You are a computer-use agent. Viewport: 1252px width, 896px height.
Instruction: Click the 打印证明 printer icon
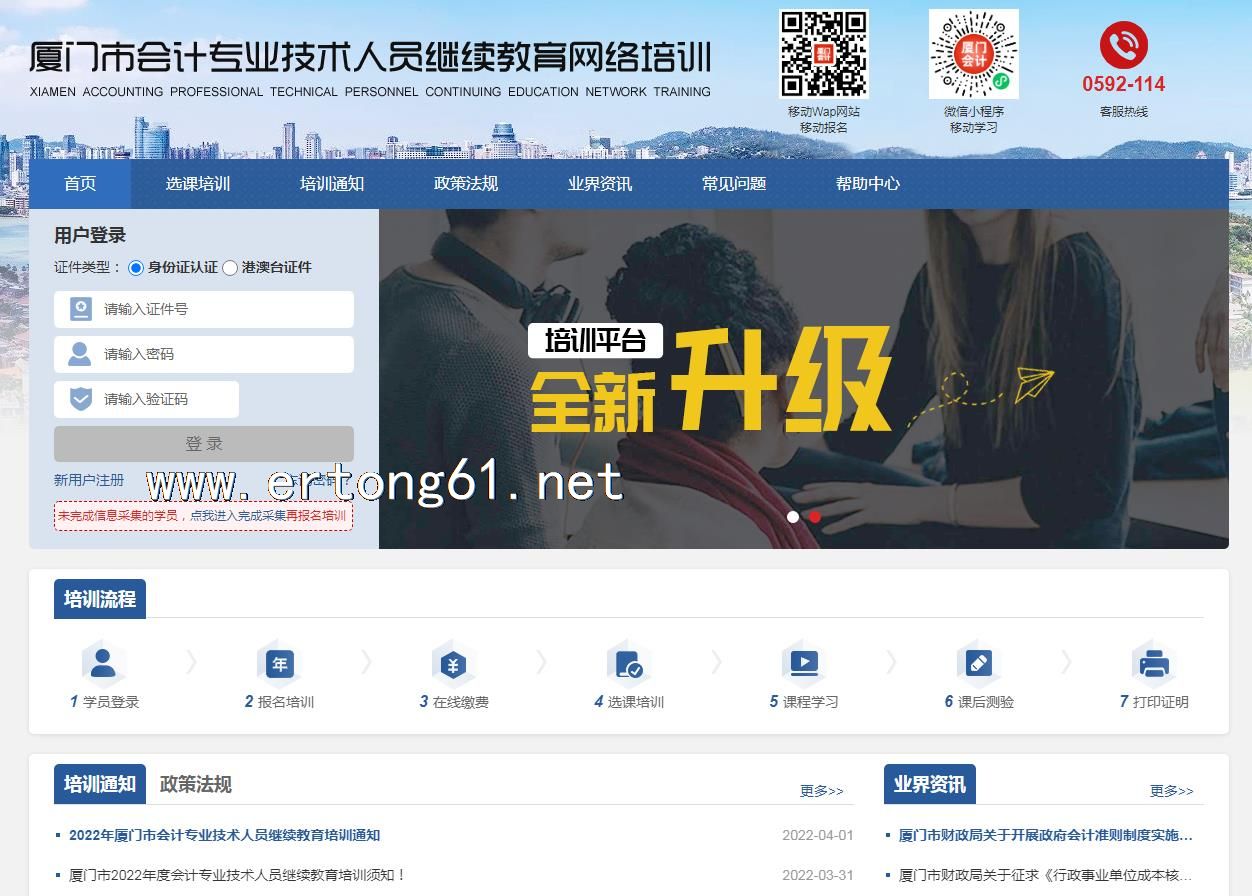click(1154, 664)
